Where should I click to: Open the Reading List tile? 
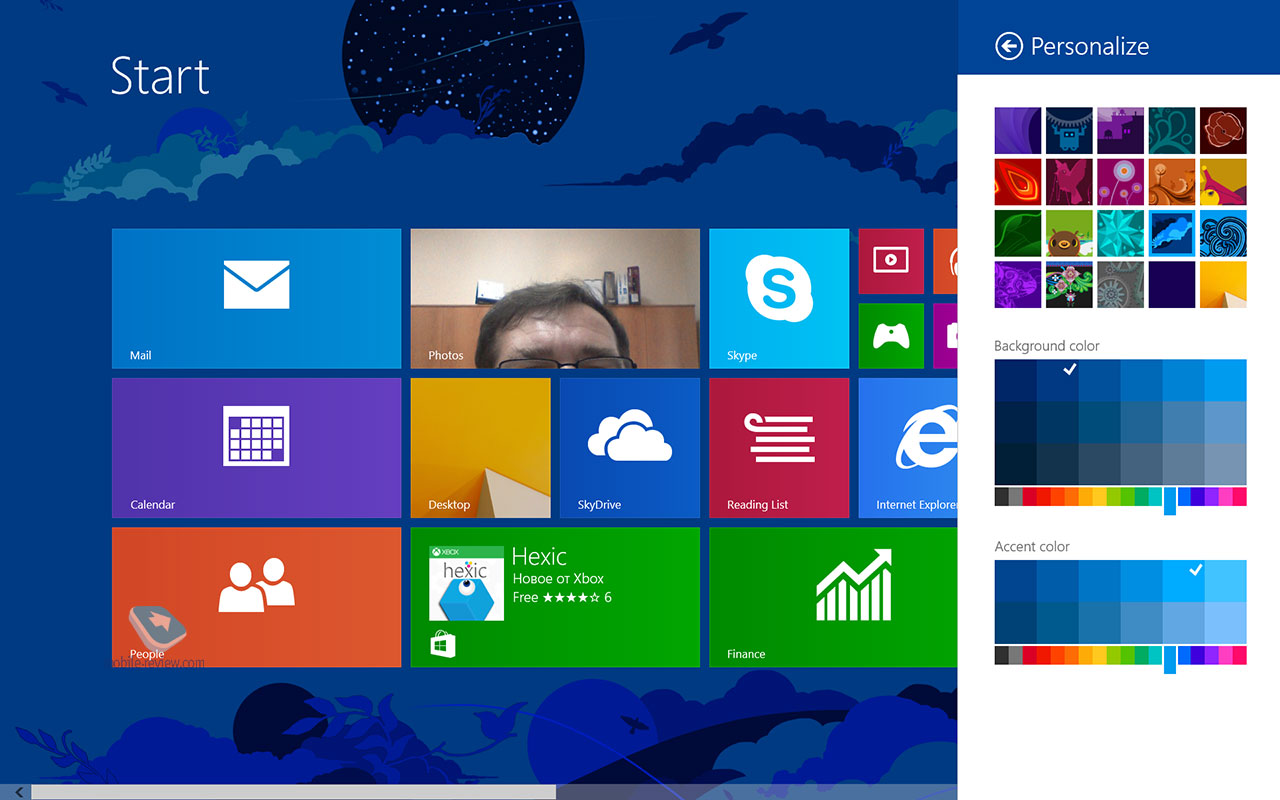[779, 448]
